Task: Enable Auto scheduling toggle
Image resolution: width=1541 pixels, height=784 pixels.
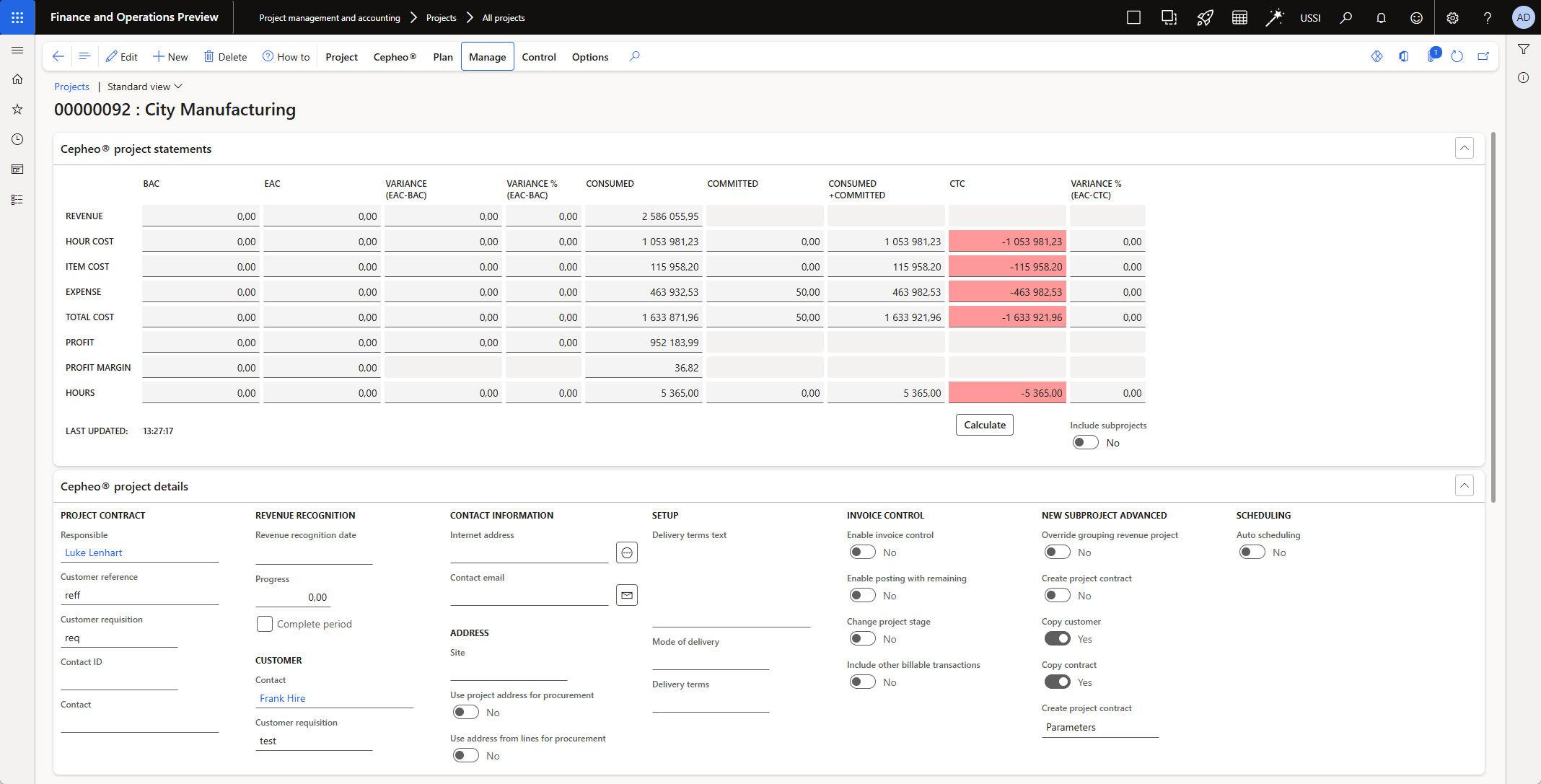Action: point(1252,552)
